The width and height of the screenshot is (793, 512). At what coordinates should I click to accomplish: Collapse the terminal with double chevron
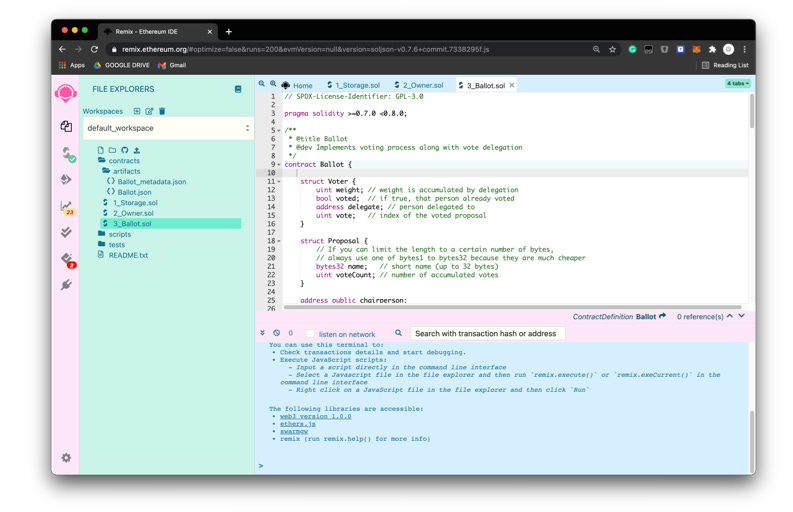click(262, 333)
